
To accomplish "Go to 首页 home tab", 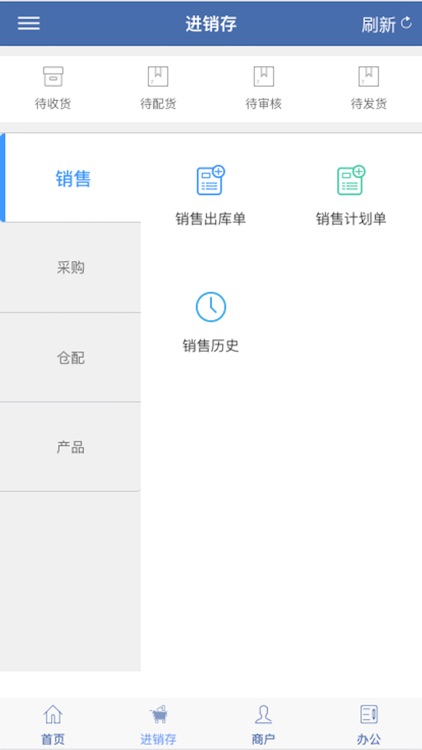I will tap(53, 724).
